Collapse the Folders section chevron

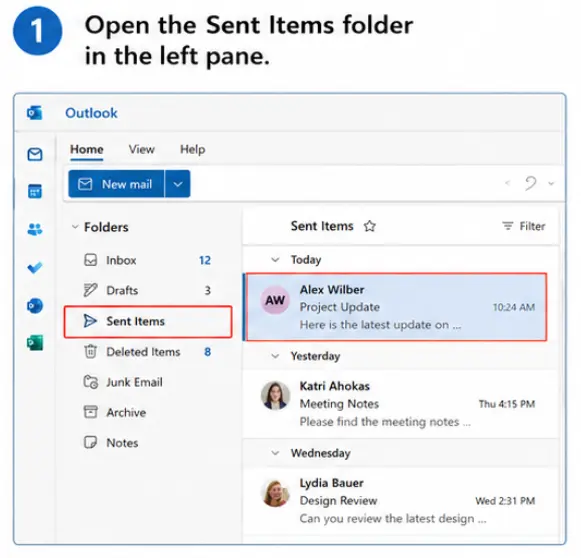pos(75,227)
